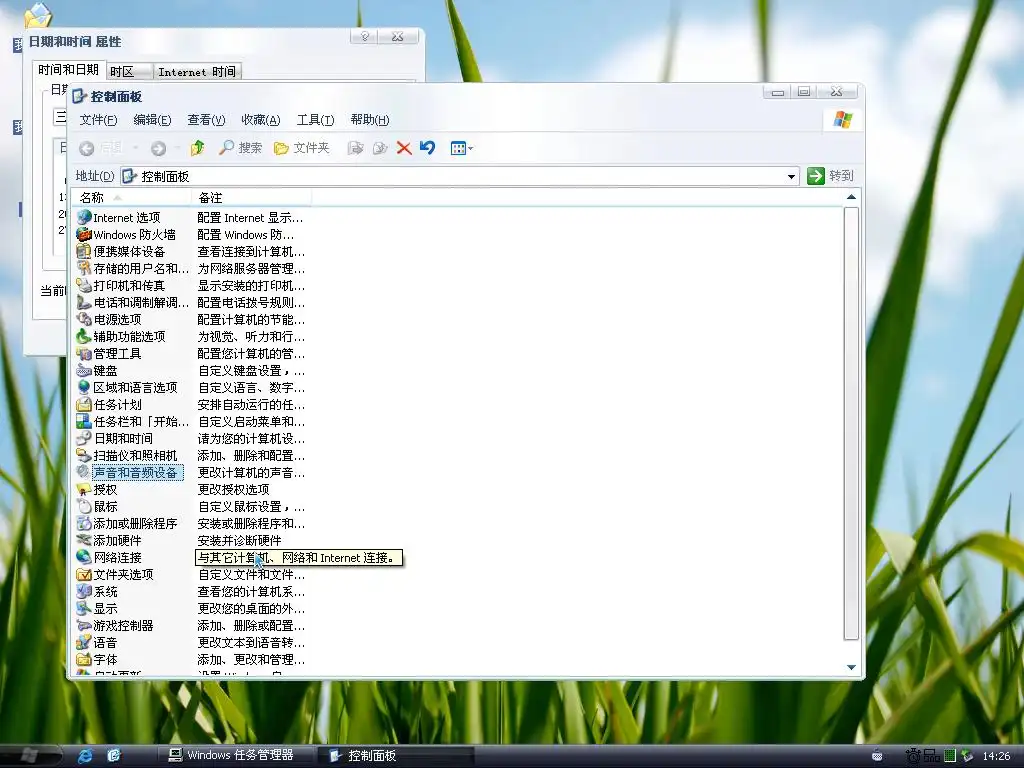Open Windows 防火墙 icon
This screenshot has height=768, width=1024.
(84, 234)
